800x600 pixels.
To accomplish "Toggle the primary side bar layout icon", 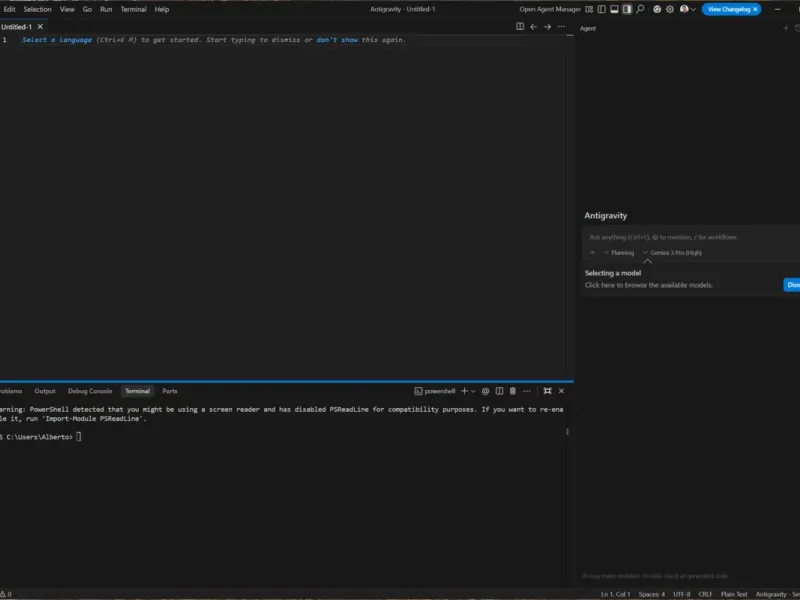I will click(x=602, y=9).
